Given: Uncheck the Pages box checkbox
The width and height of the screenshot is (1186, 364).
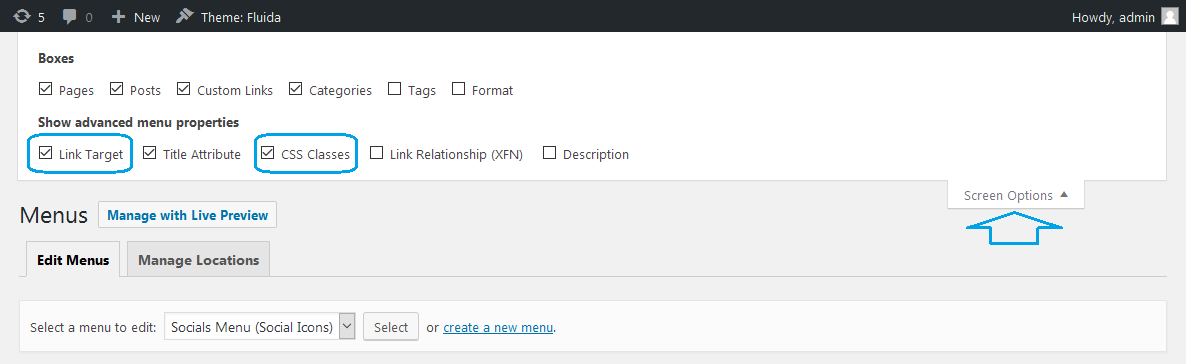Looking at the screenshot, I should (45, 89).
